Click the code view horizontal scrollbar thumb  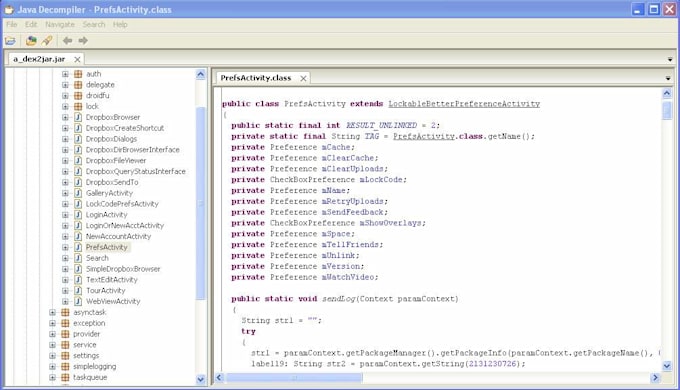pyautogui.click(x=294, y=377)
